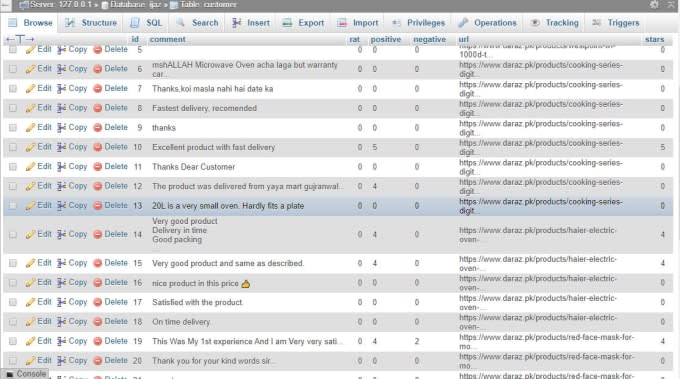Click the Copy icon for row 7
This screenshot has height=379, width=680.
(x=62, y=88)
